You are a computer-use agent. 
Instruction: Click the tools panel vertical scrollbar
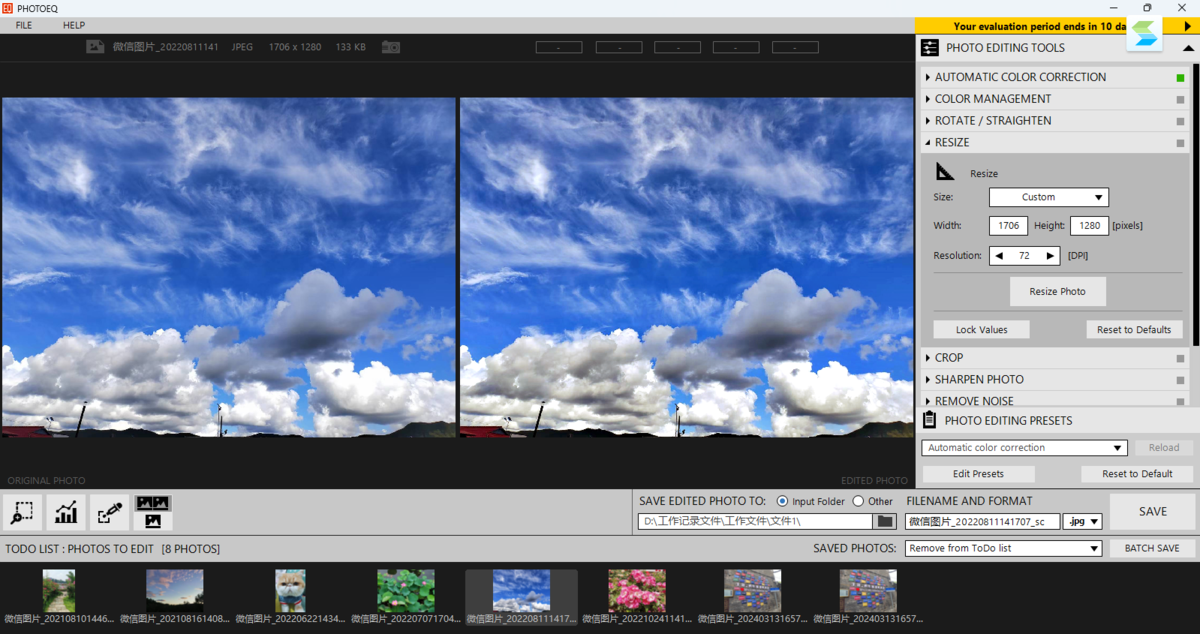point(1195,205)
